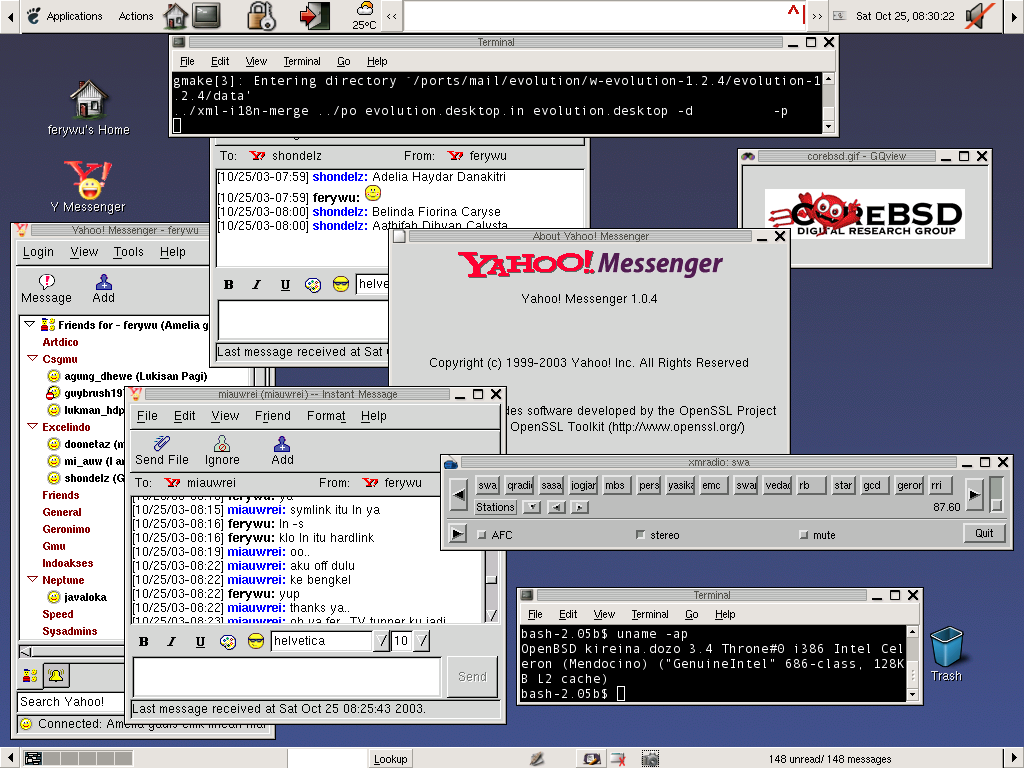Open emoticon picker in miauwrei chat
The image size is (1024, 768).
[256, 641]
